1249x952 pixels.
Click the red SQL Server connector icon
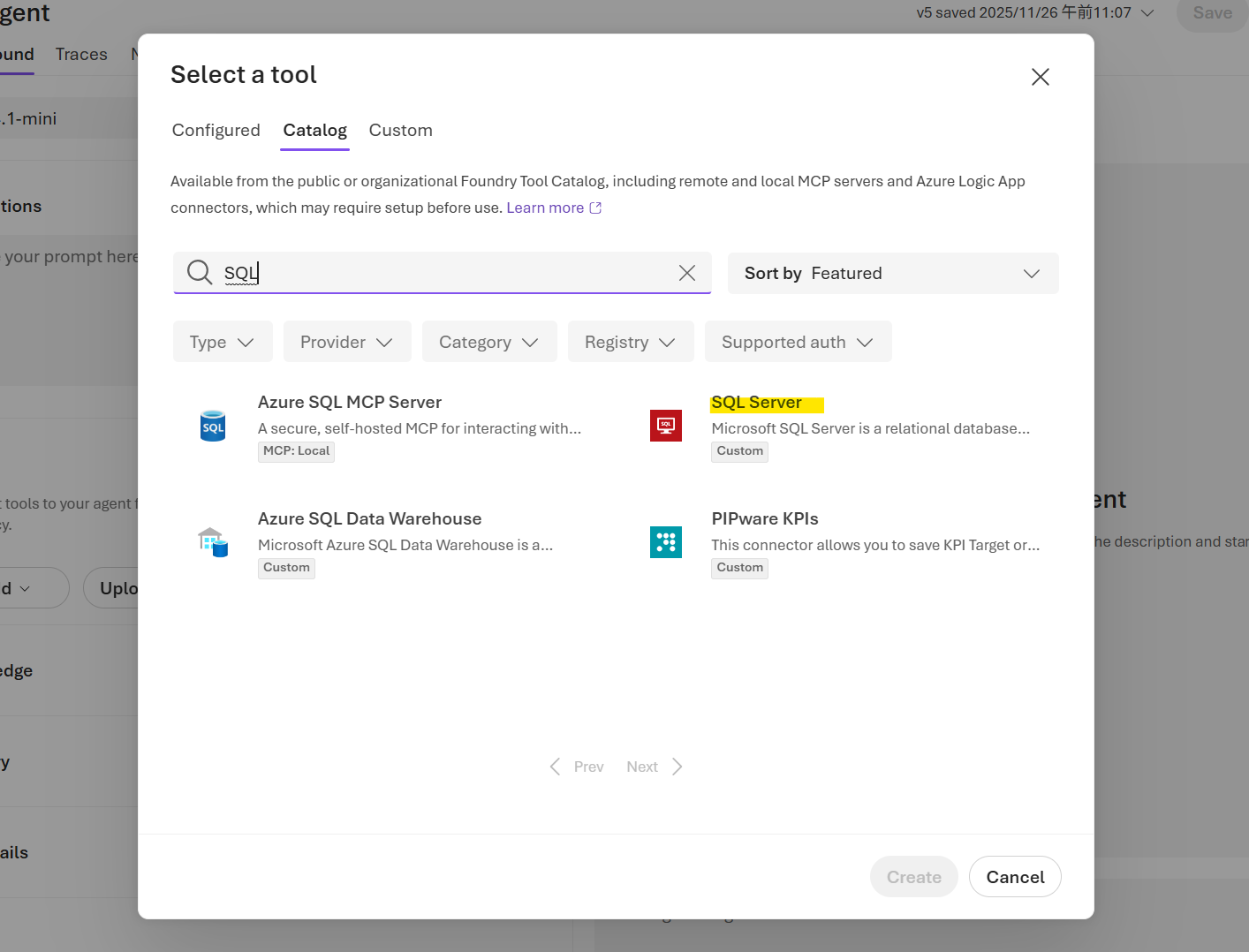(x=665, y=426)
